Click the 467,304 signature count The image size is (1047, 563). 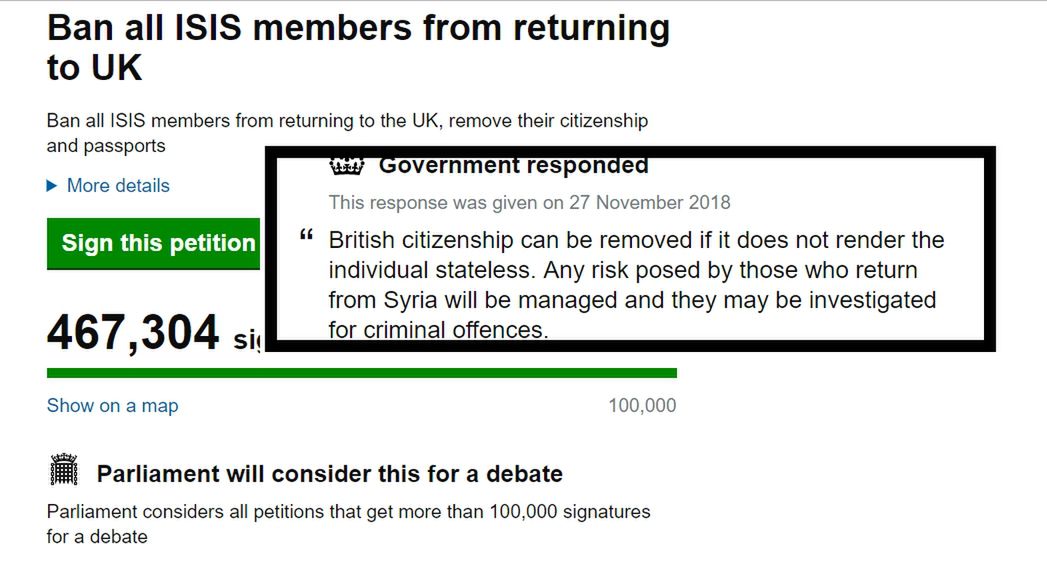coord(133,332)
